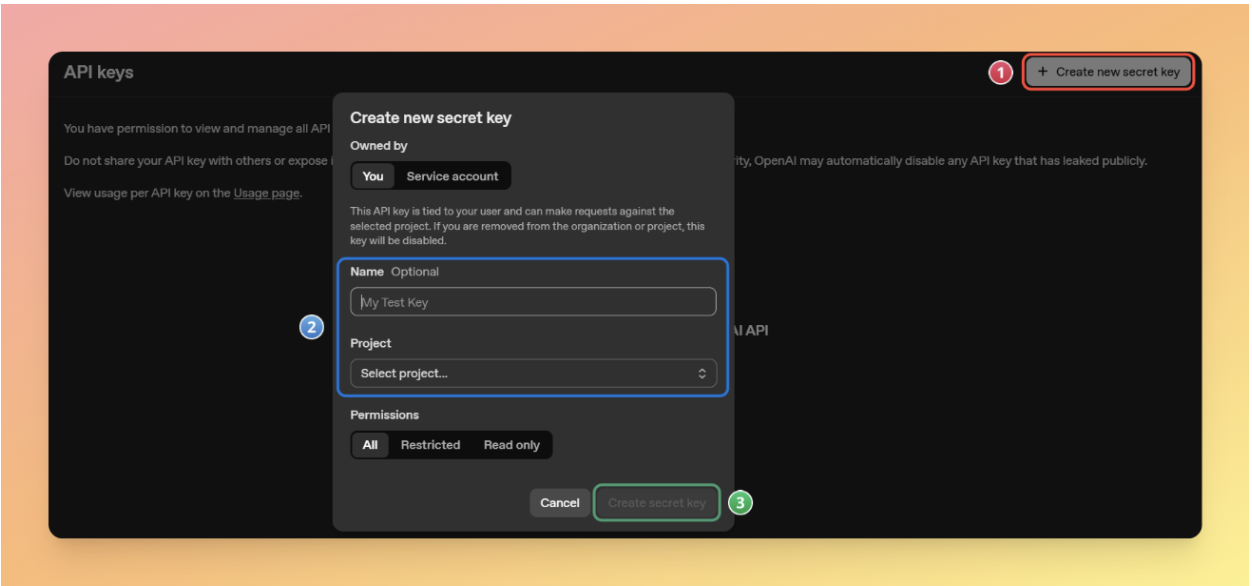
Task: Choose 'All' permissions level
Action: click(369, 445)
